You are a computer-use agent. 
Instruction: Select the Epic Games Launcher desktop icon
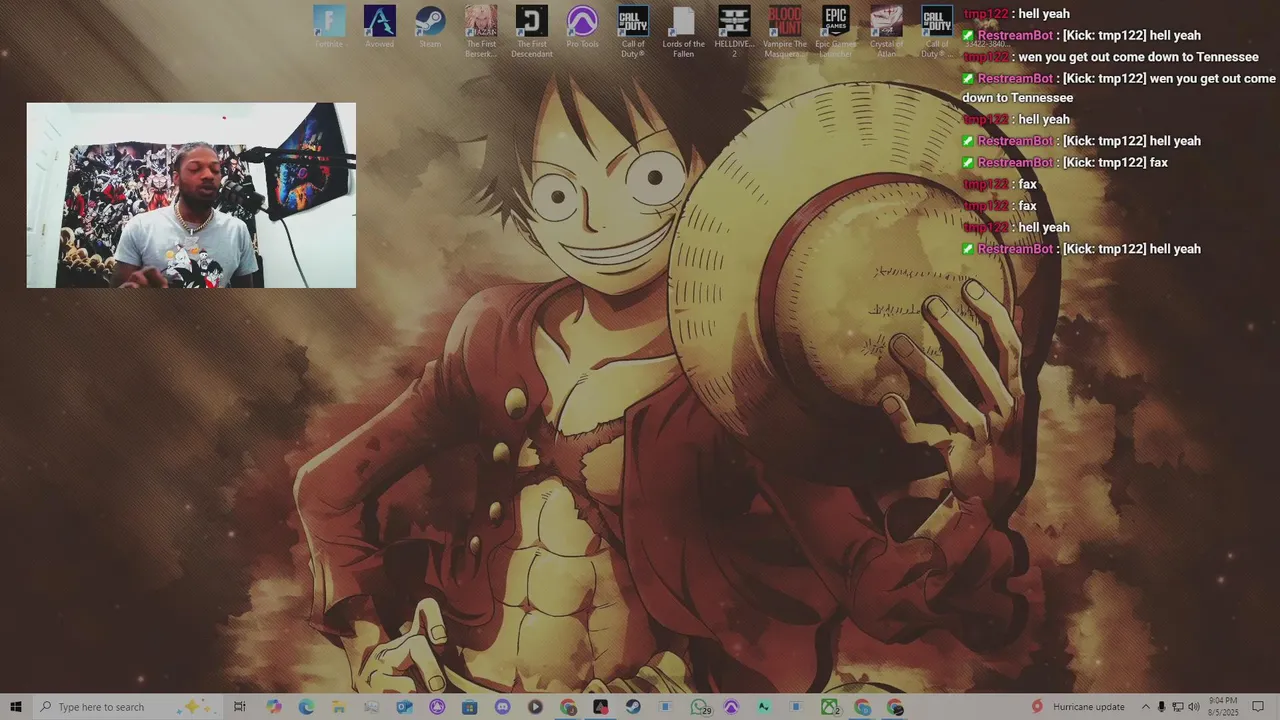coord(835,31)
